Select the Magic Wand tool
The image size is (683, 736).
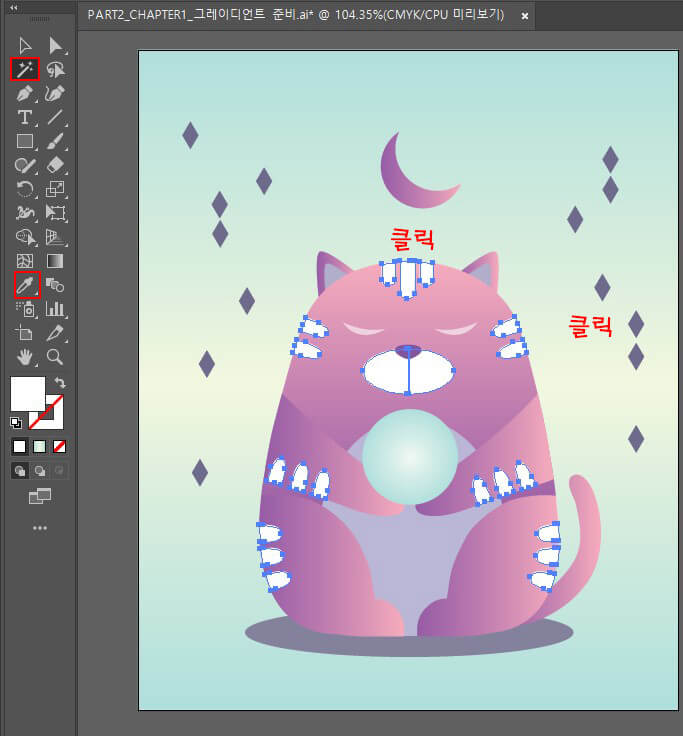[25, 69]
